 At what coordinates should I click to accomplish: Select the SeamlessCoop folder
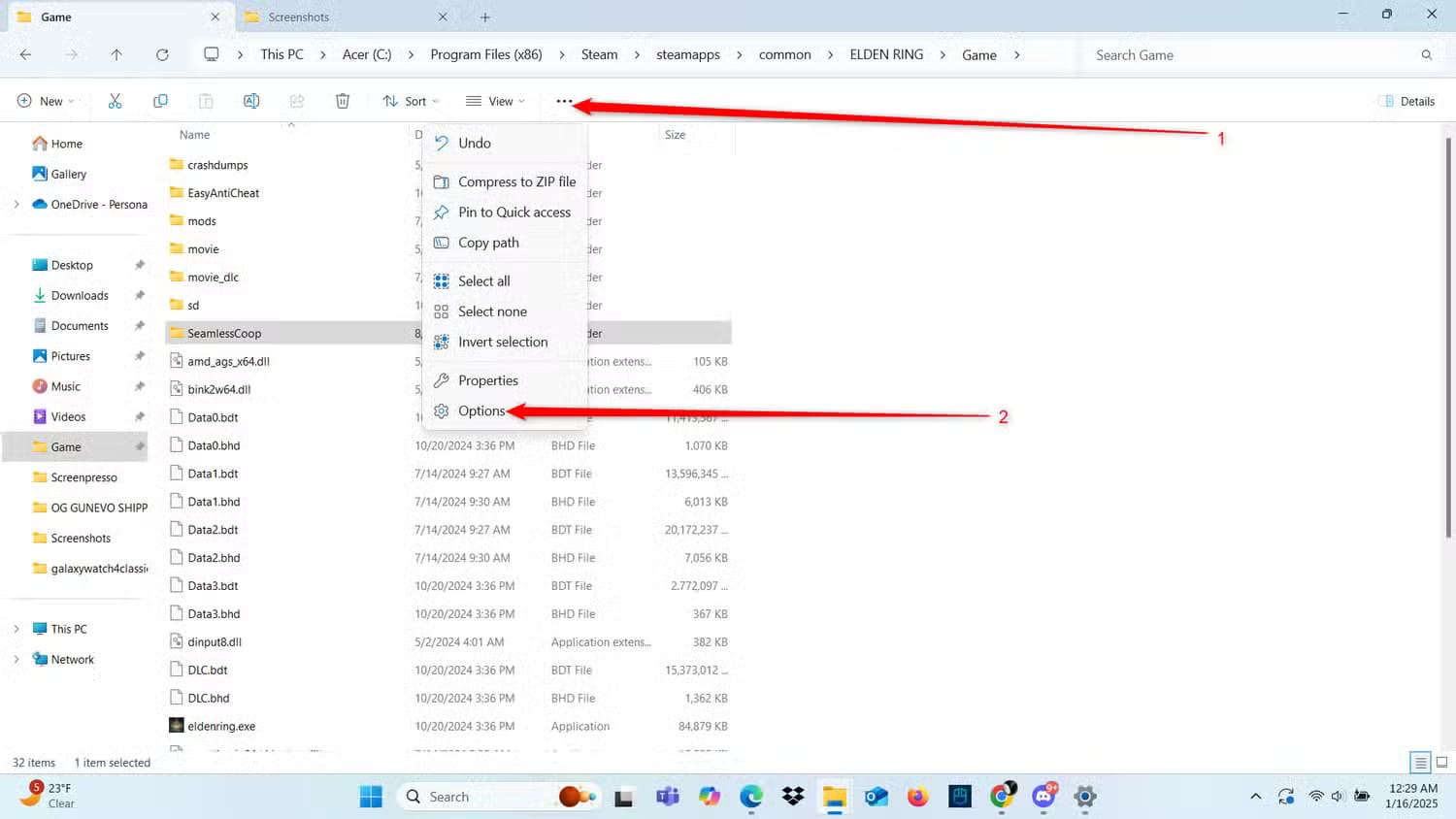point(448,333)
